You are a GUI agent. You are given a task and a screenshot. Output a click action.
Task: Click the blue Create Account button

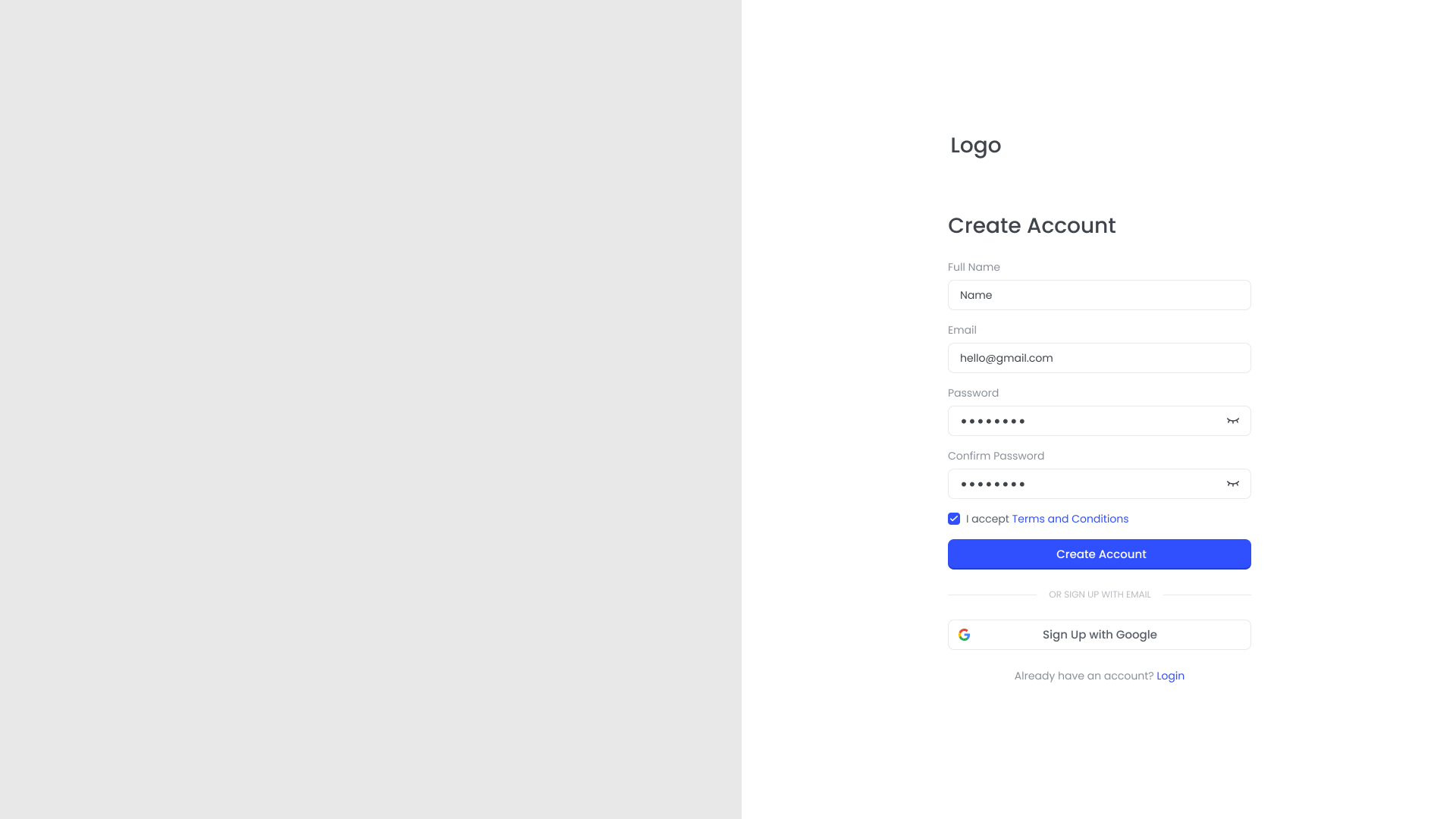[x=1100, y=554]
